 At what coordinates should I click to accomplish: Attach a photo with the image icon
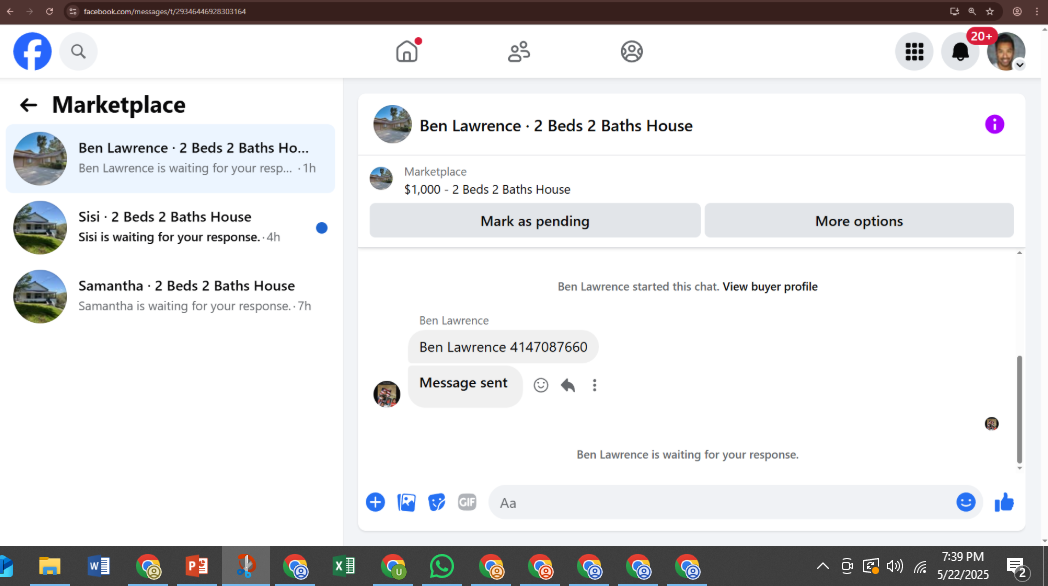[406, 502]
